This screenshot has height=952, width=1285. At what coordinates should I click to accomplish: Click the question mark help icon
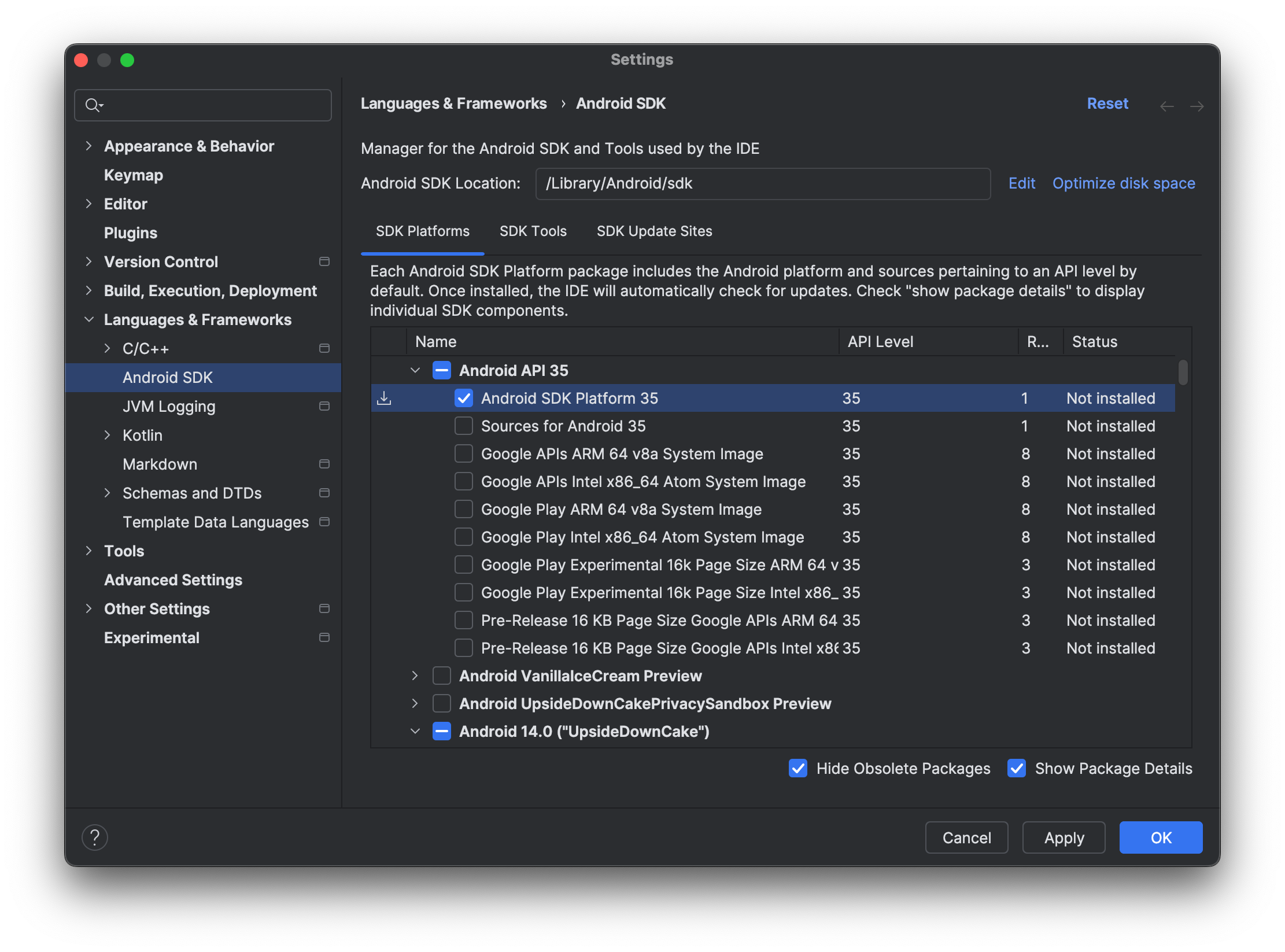tap(95, 837)
